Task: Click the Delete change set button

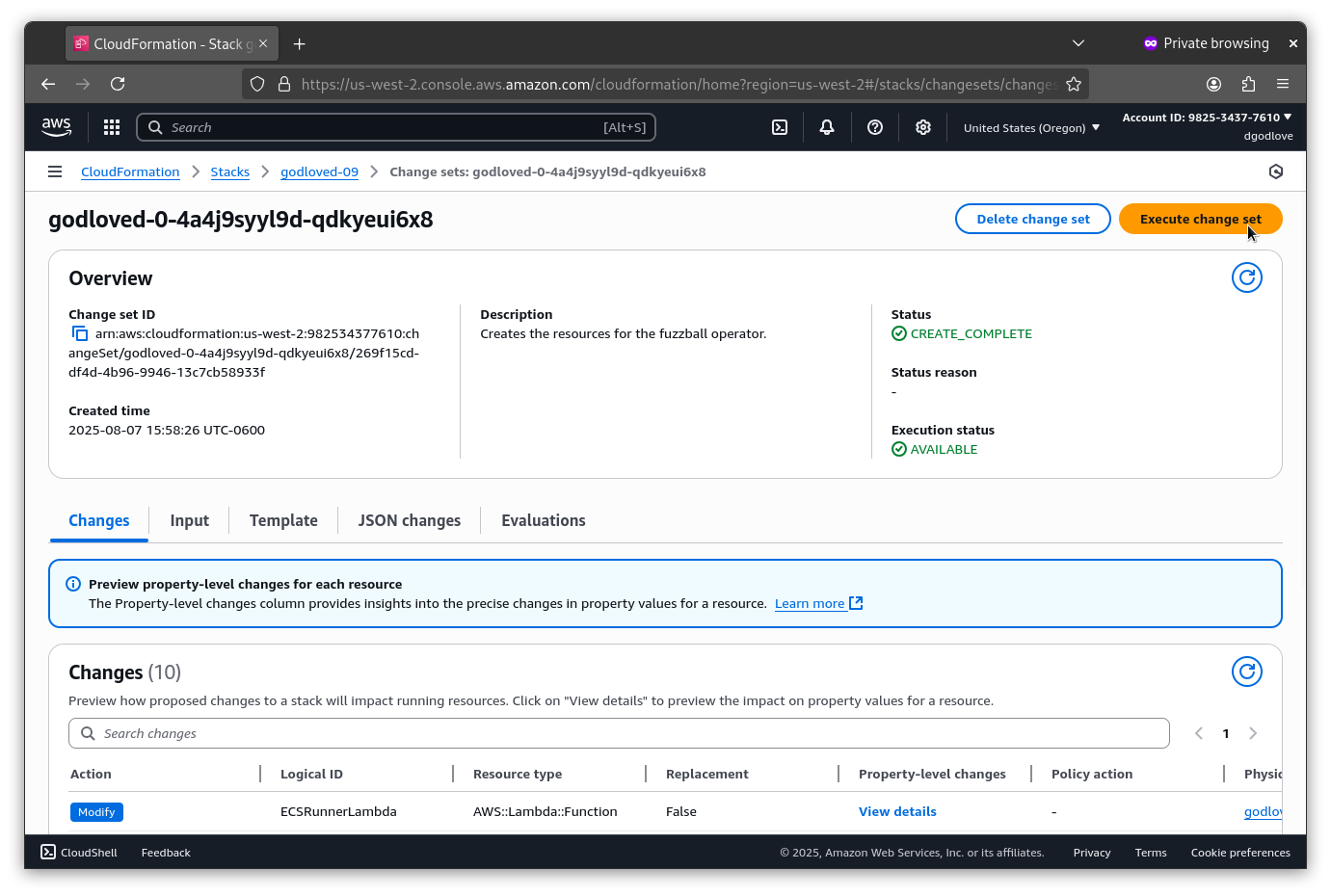Action: click(1032, 219)
